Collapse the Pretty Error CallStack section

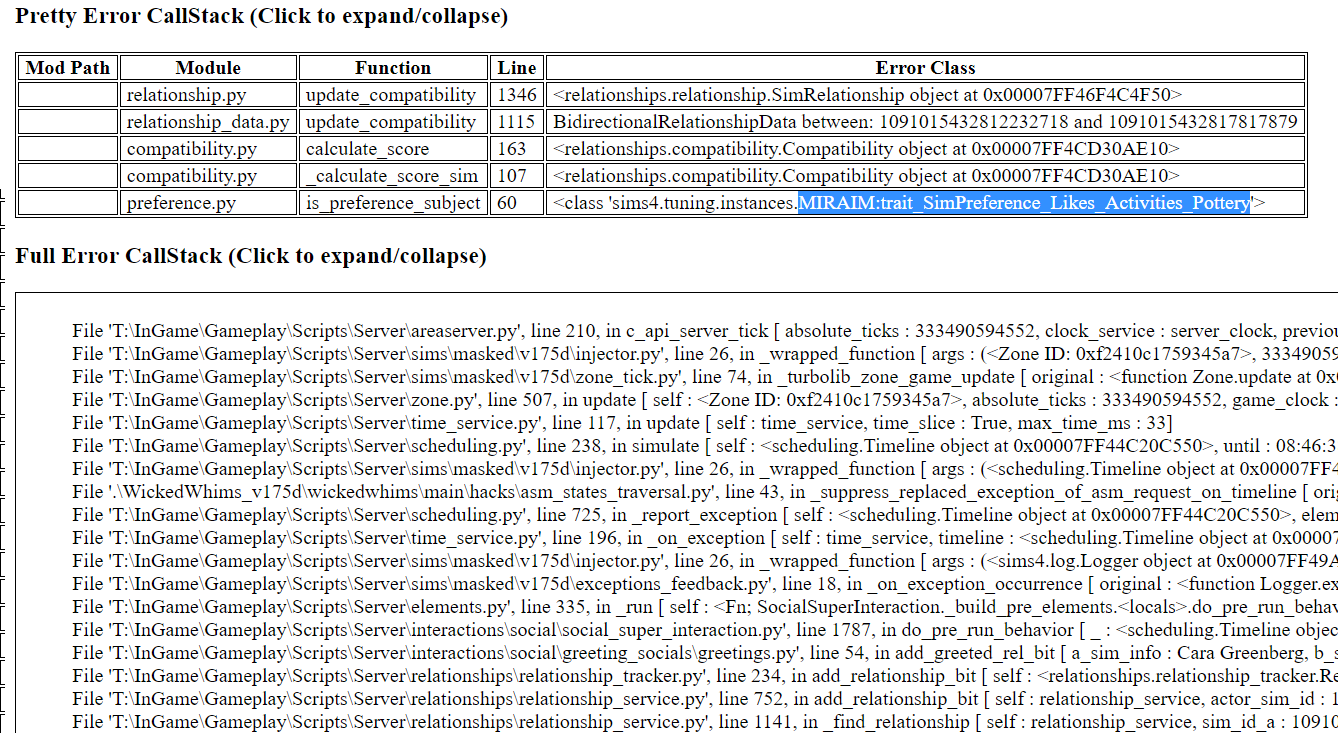click(x=261, y=16)
